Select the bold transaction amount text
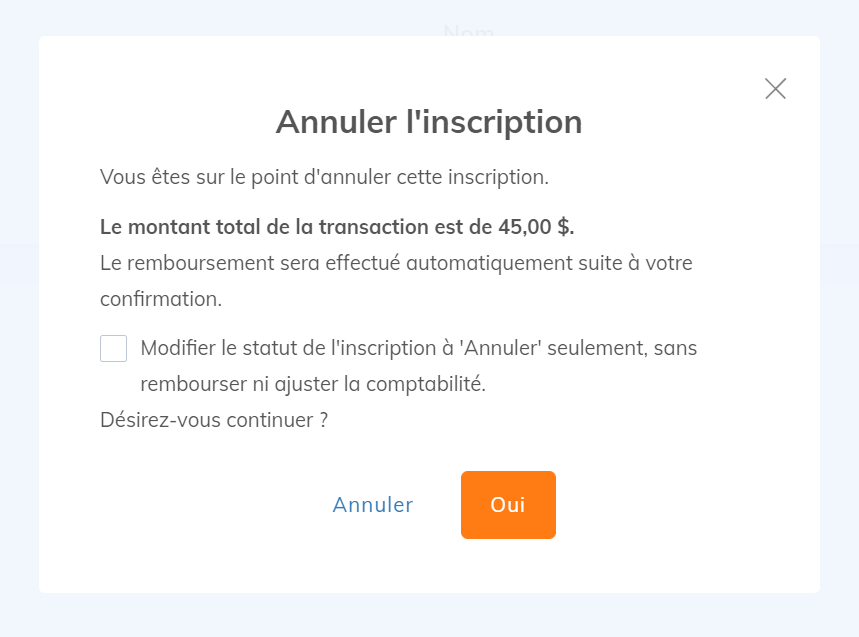The image size is (859, 637). [336, 226]
